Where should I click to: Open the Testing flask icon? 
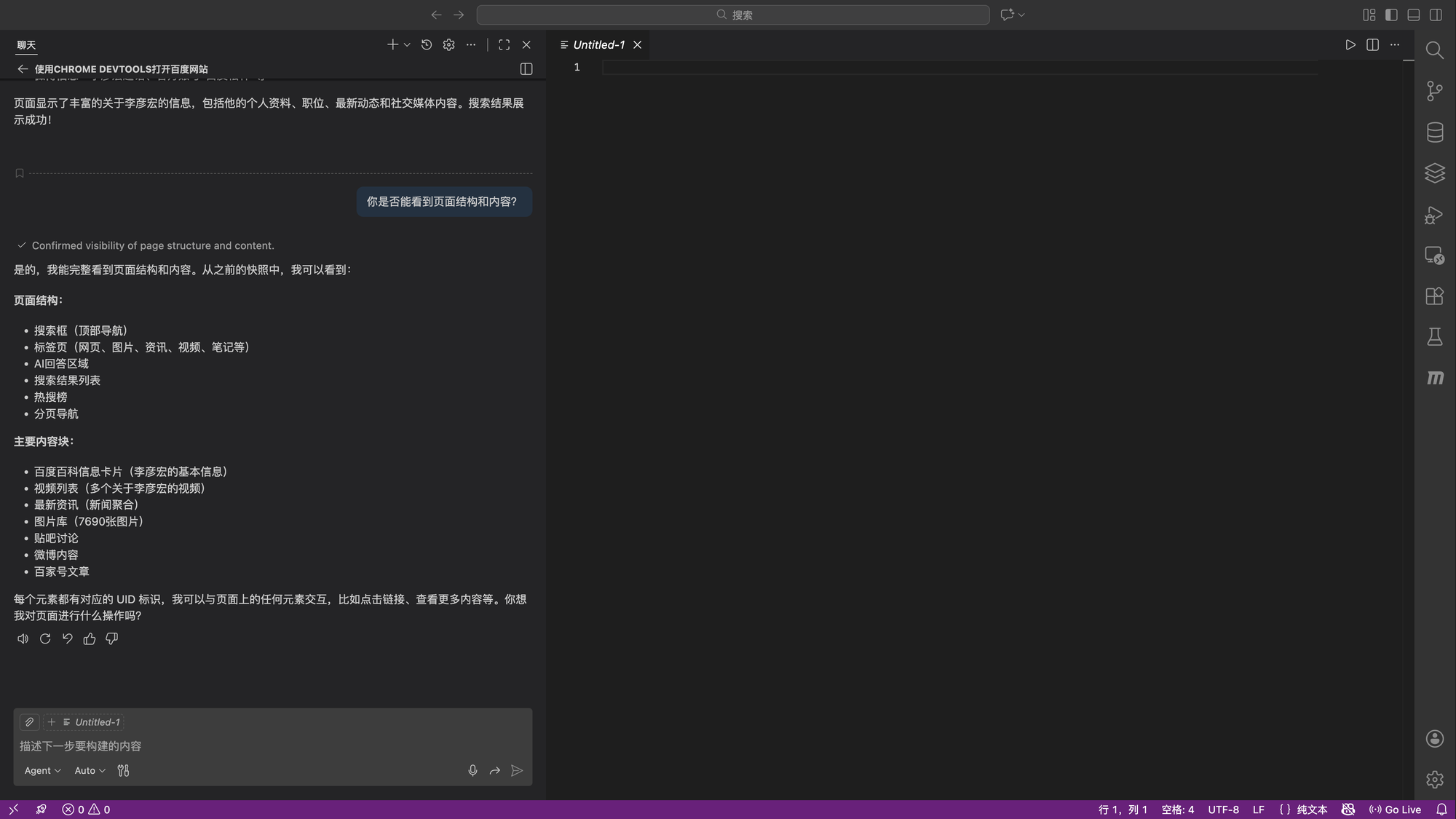pyautogui.click(x=1434, y=337)
